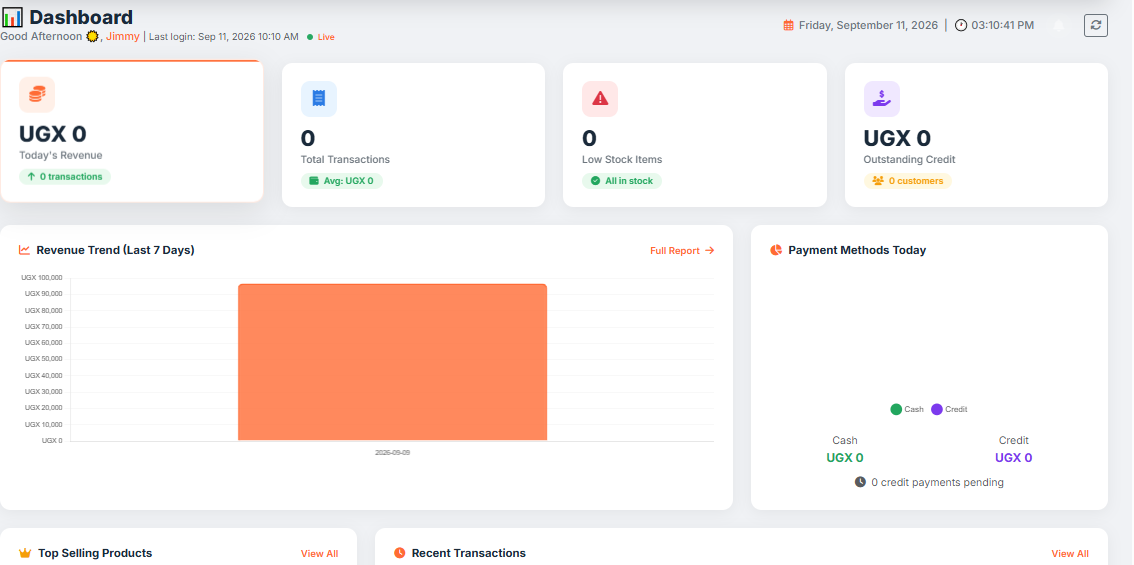Click the hand holding dollar credit icon

coord(882,98)
